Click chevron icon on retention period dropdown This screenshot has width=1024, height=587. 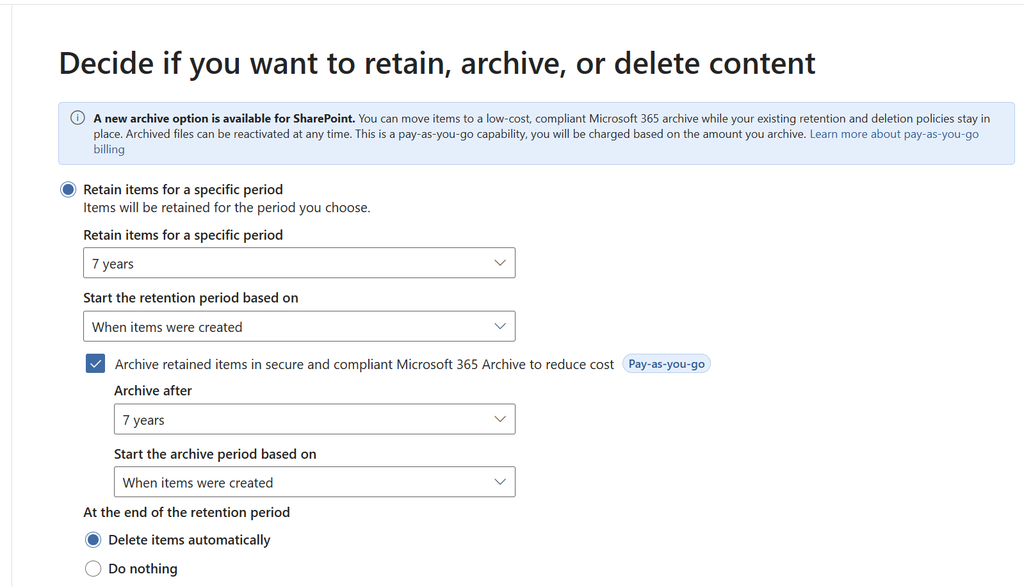tap(500, 263)
